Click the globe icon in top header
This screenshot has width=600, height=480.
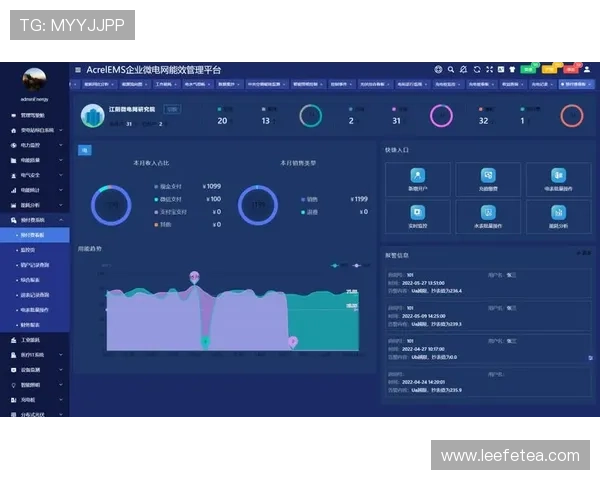[438, 70]
